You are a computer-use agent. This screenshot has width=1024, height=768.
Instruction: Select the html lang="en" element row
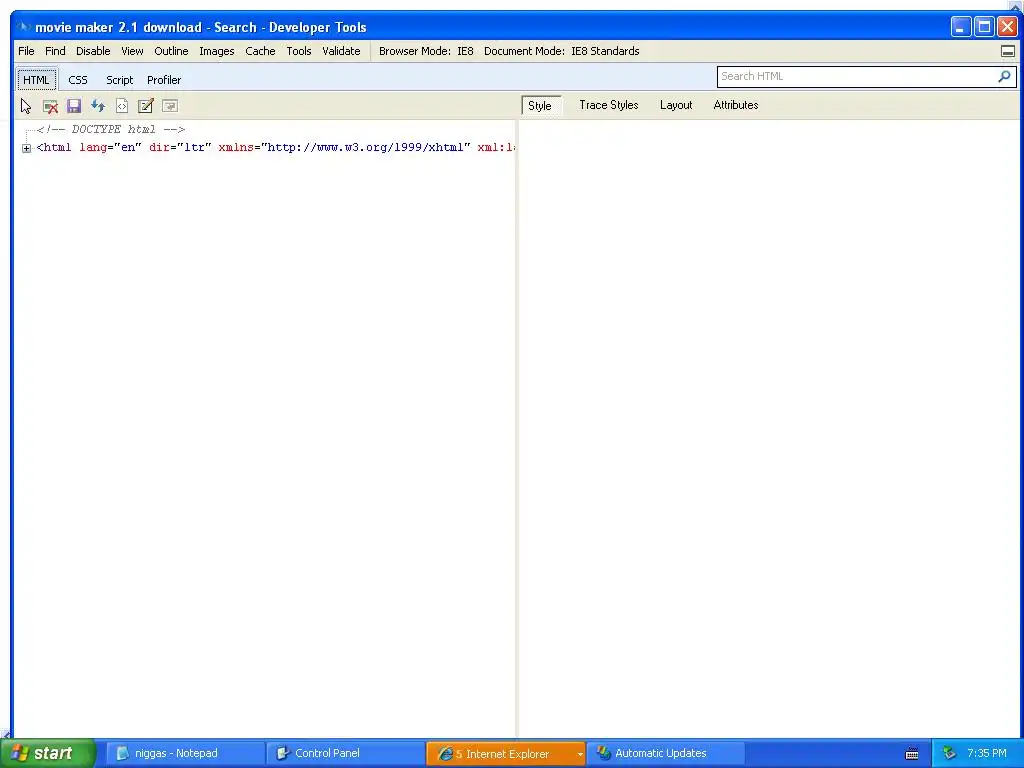(x=276, y=148)
